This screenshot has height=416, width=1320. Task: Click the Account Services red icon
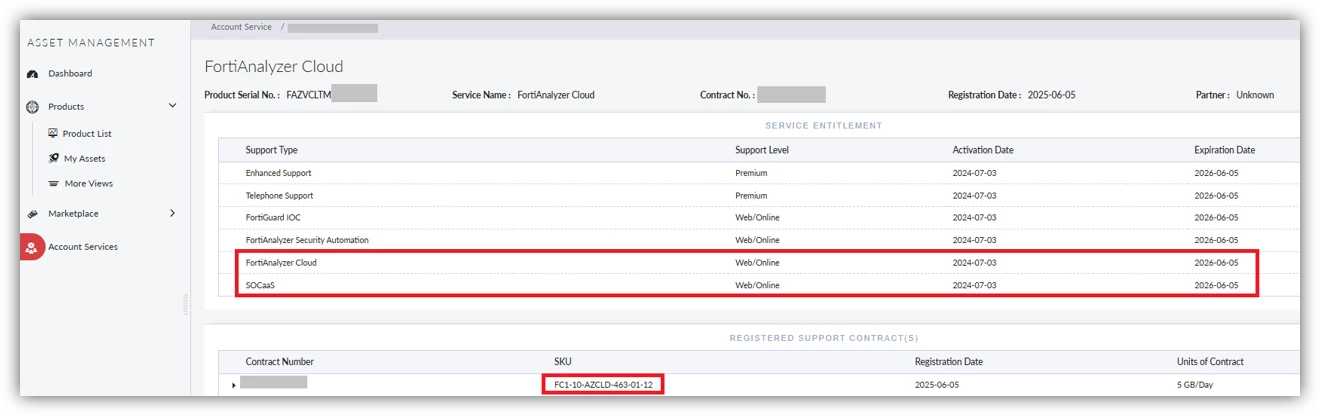[32, 247]
